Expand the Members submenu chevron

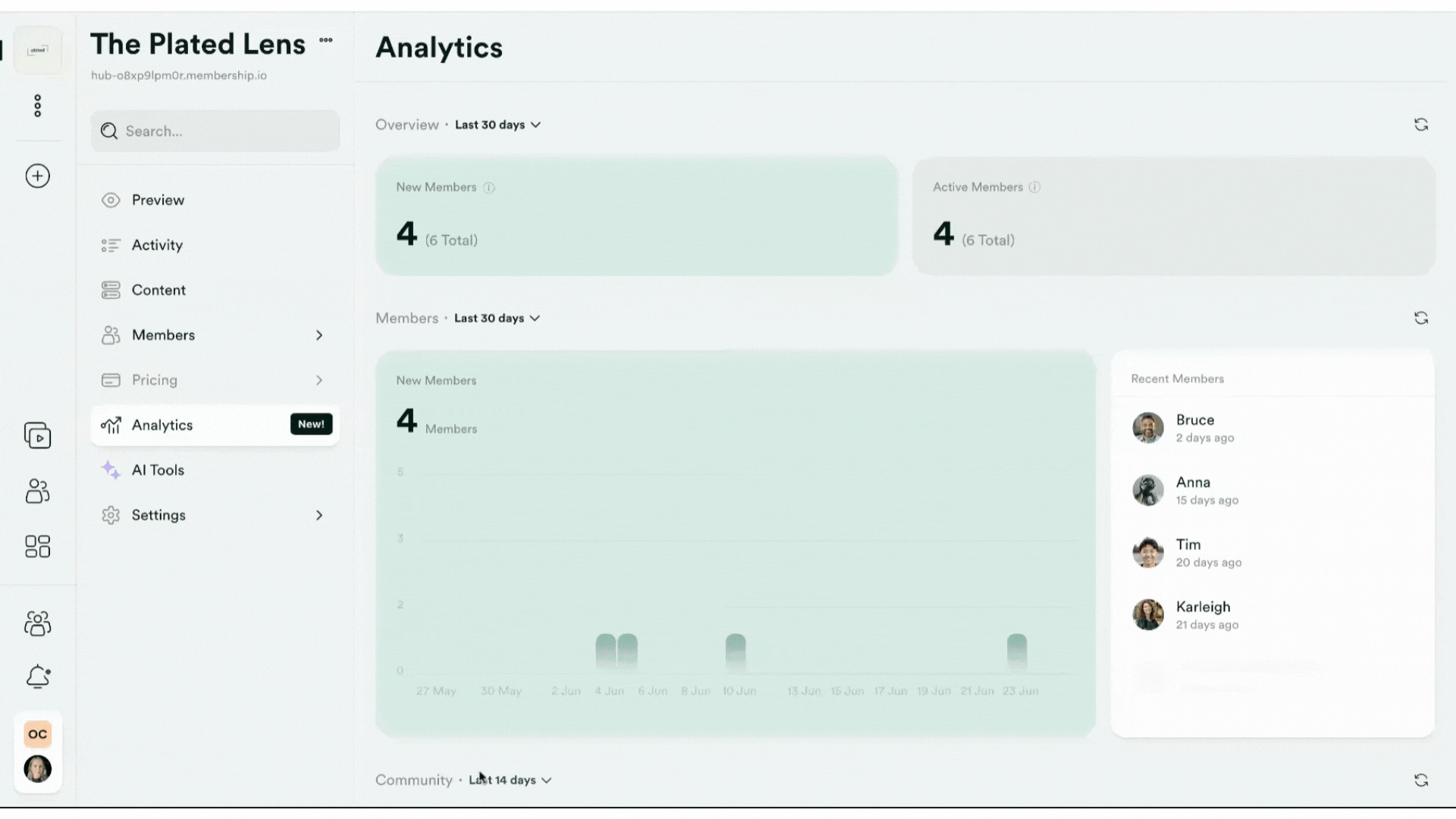click(319, 335)
